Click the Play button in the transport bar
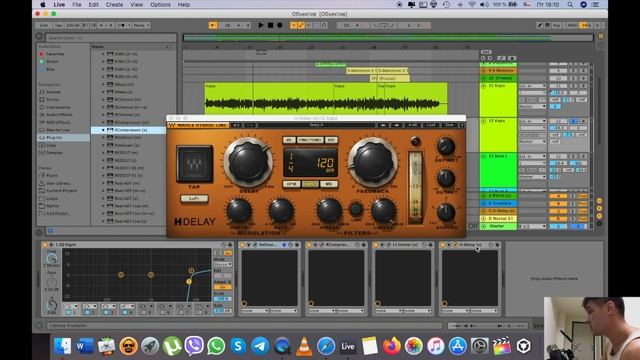 260,25
